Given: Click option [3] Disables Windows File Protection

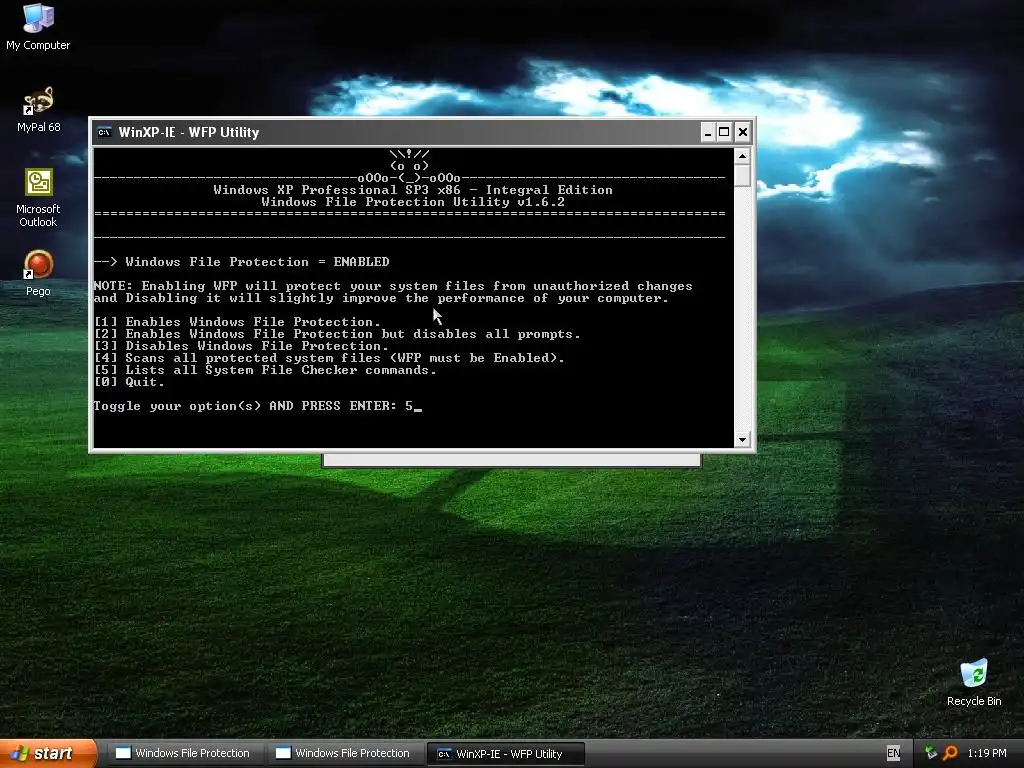Looking at the screenshot, I should point(241,346).
